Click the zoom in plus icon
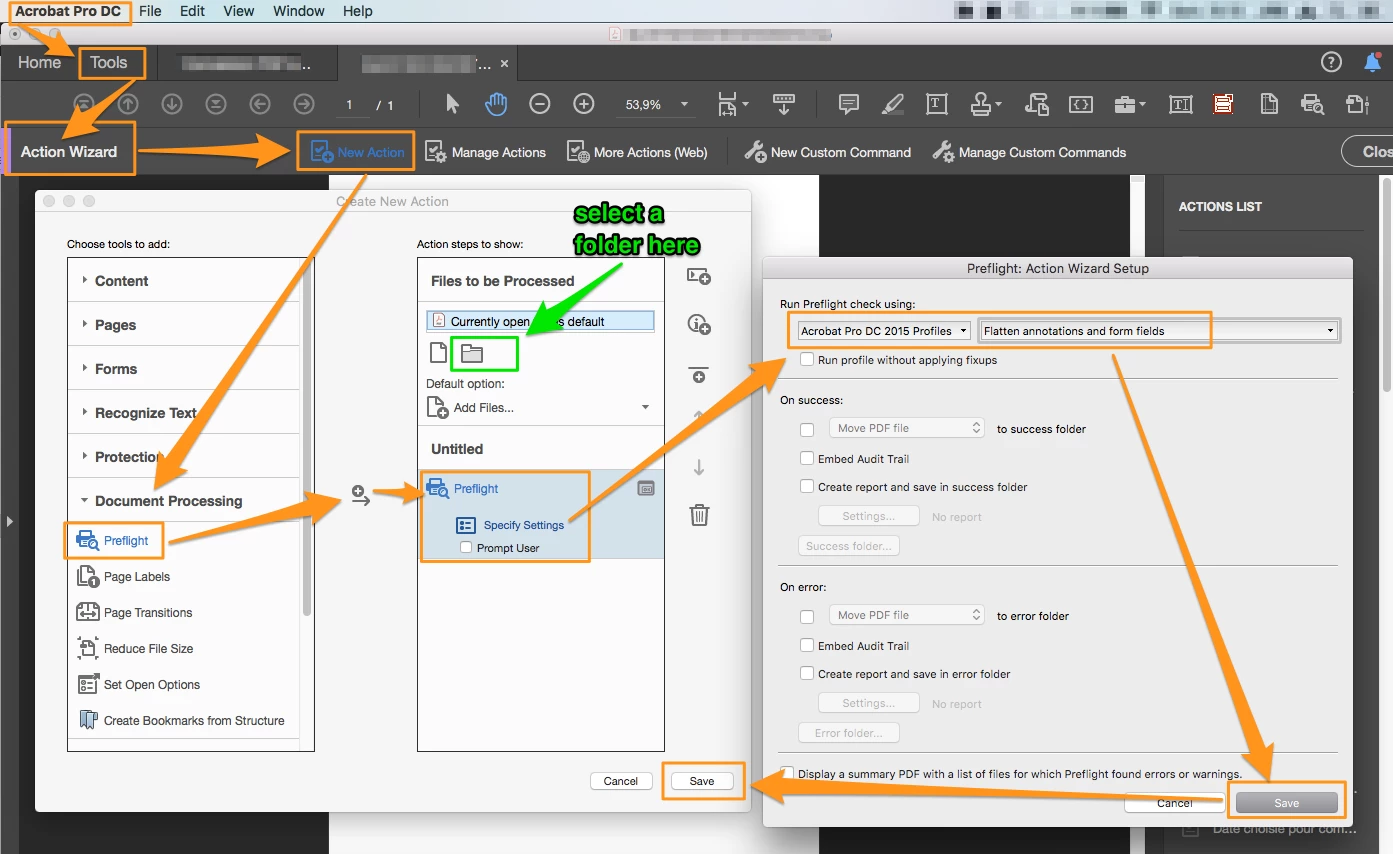The height and width of the screenshot is (854, 1393). 584,104
